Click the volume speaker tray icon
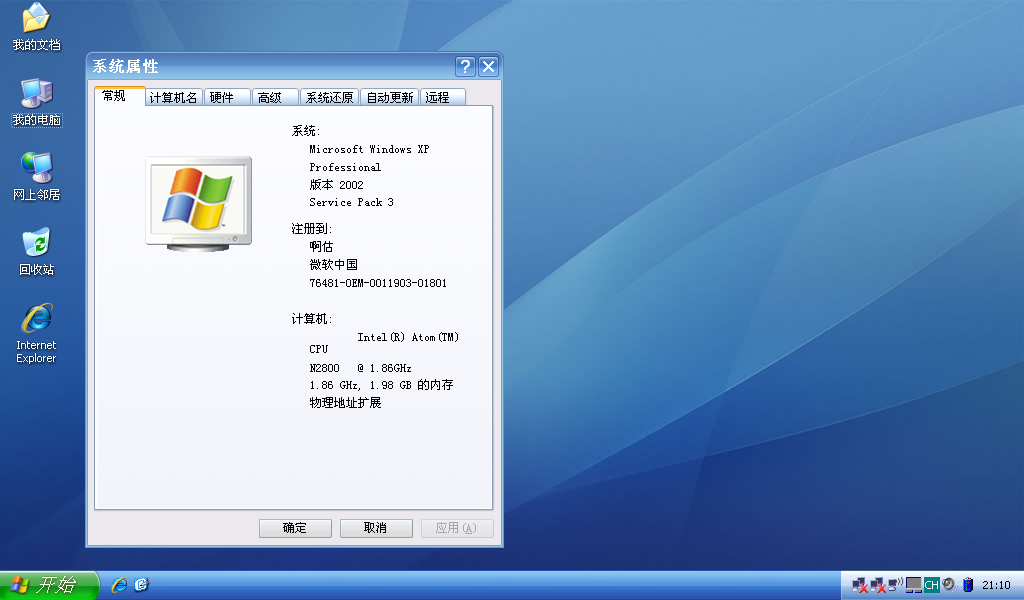 point(948,585)
